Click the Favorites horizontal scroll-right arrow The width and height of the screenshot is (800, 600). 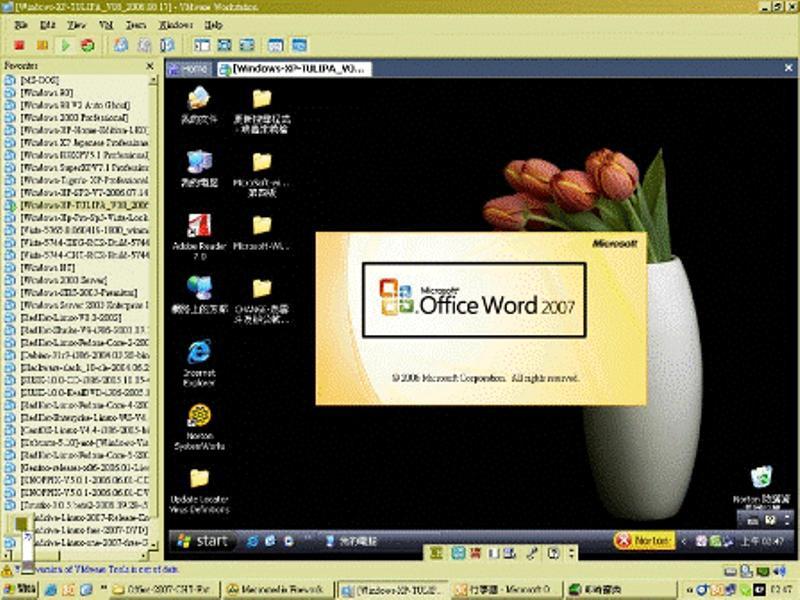click(144, 555)
